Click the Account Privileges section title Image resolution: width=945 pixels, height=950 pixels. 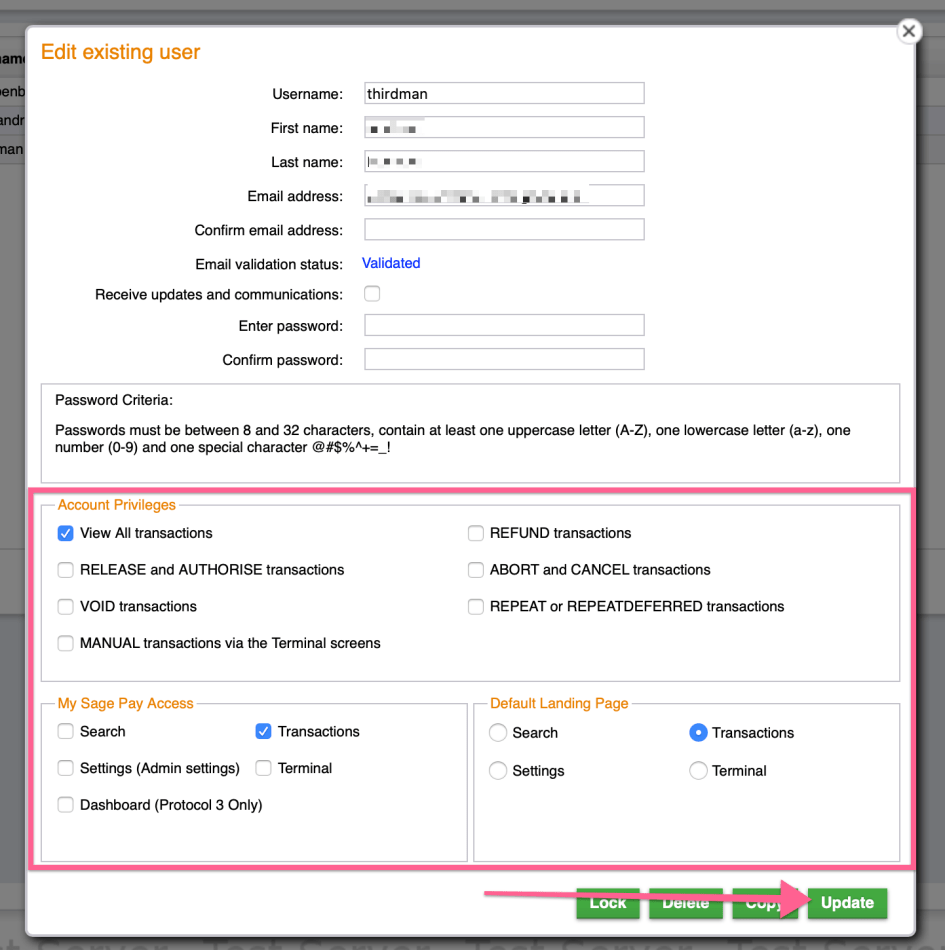116,505
